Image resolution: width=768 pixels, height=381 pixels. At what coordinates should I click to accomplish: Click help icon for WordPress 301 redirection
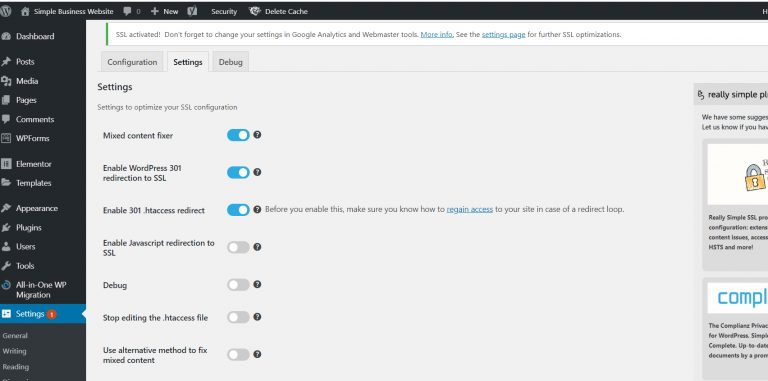pyautogui.click(x=257, y=172)
